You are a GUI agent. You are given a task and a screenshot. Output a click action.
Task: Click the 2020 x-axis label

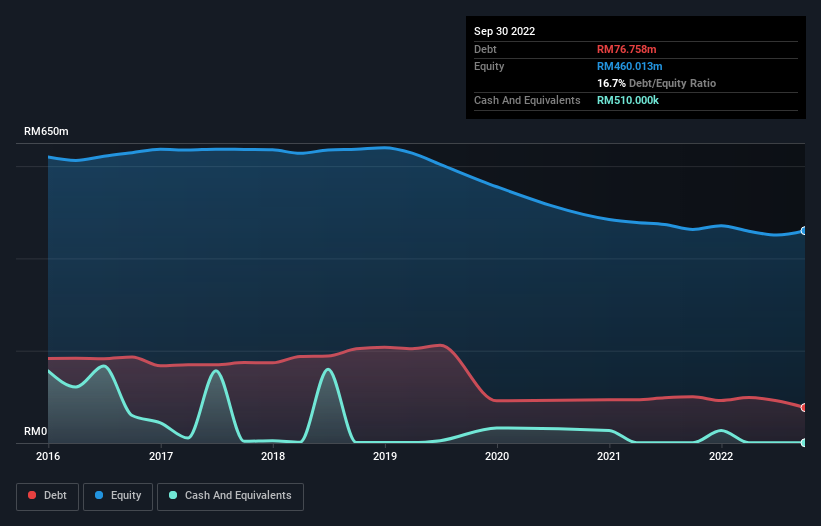tap(497, 456)
